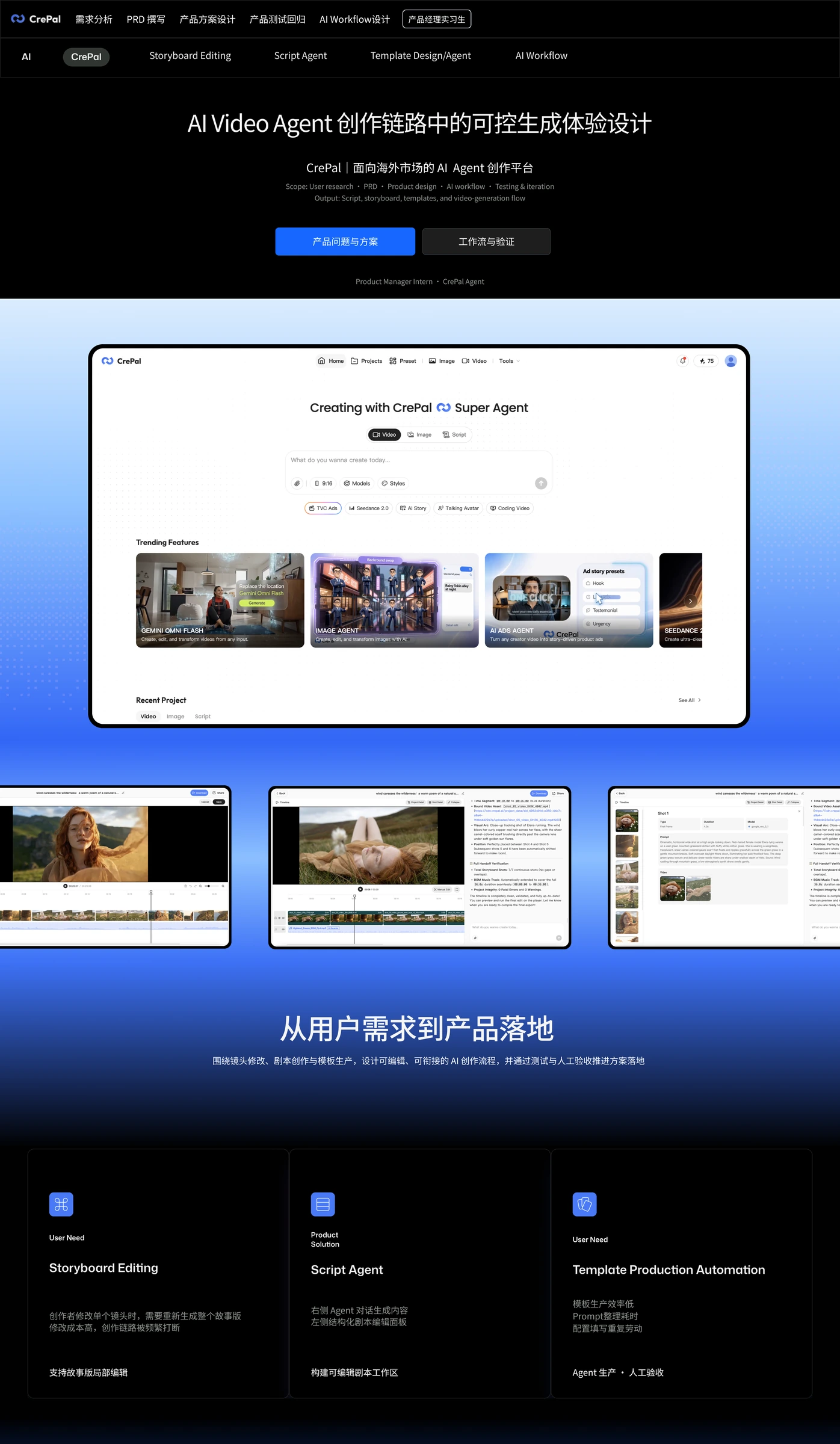Viewport: 840px width, 1444px height.
Task: Open the AI ADS AGENT feature card
Action: (x=569, y=600)
